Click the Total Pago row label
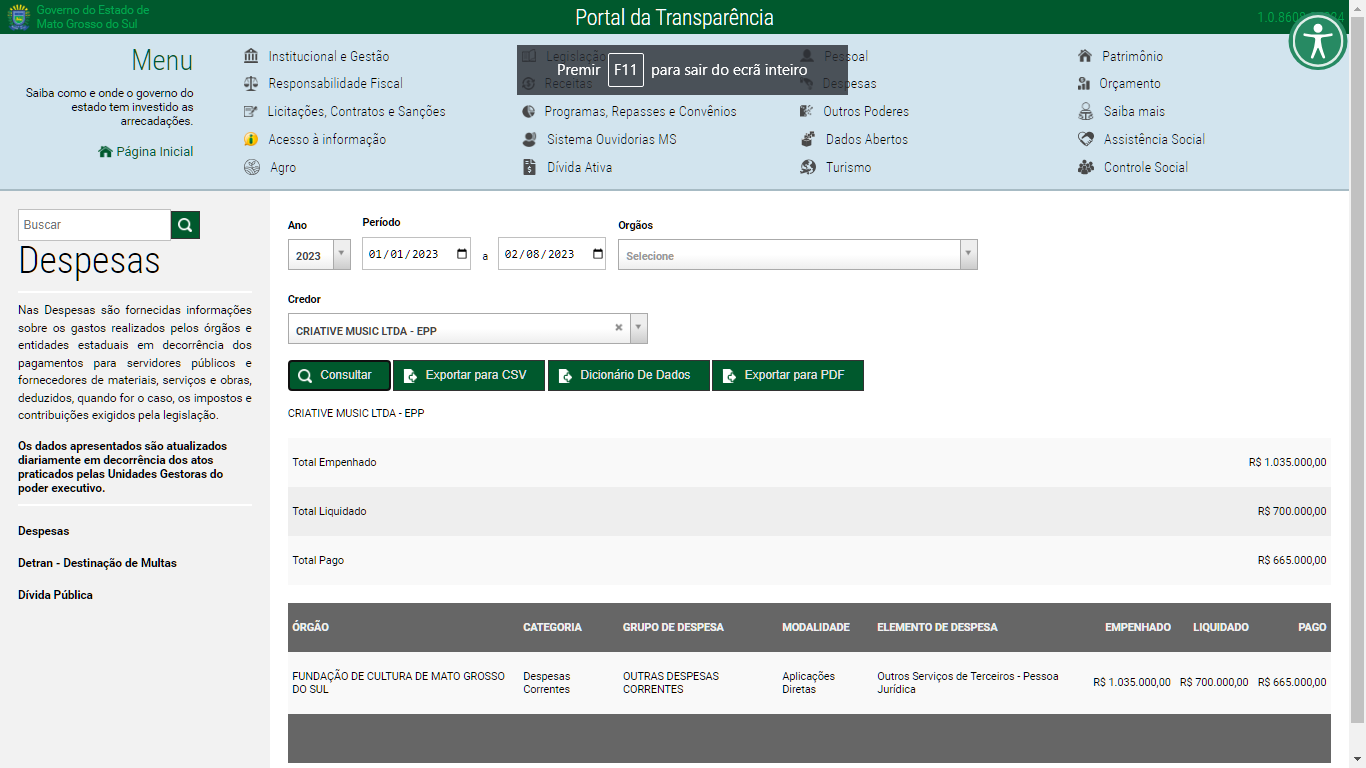The width and height of the screenshot is (1366, 768). click(x=318, y=560)
